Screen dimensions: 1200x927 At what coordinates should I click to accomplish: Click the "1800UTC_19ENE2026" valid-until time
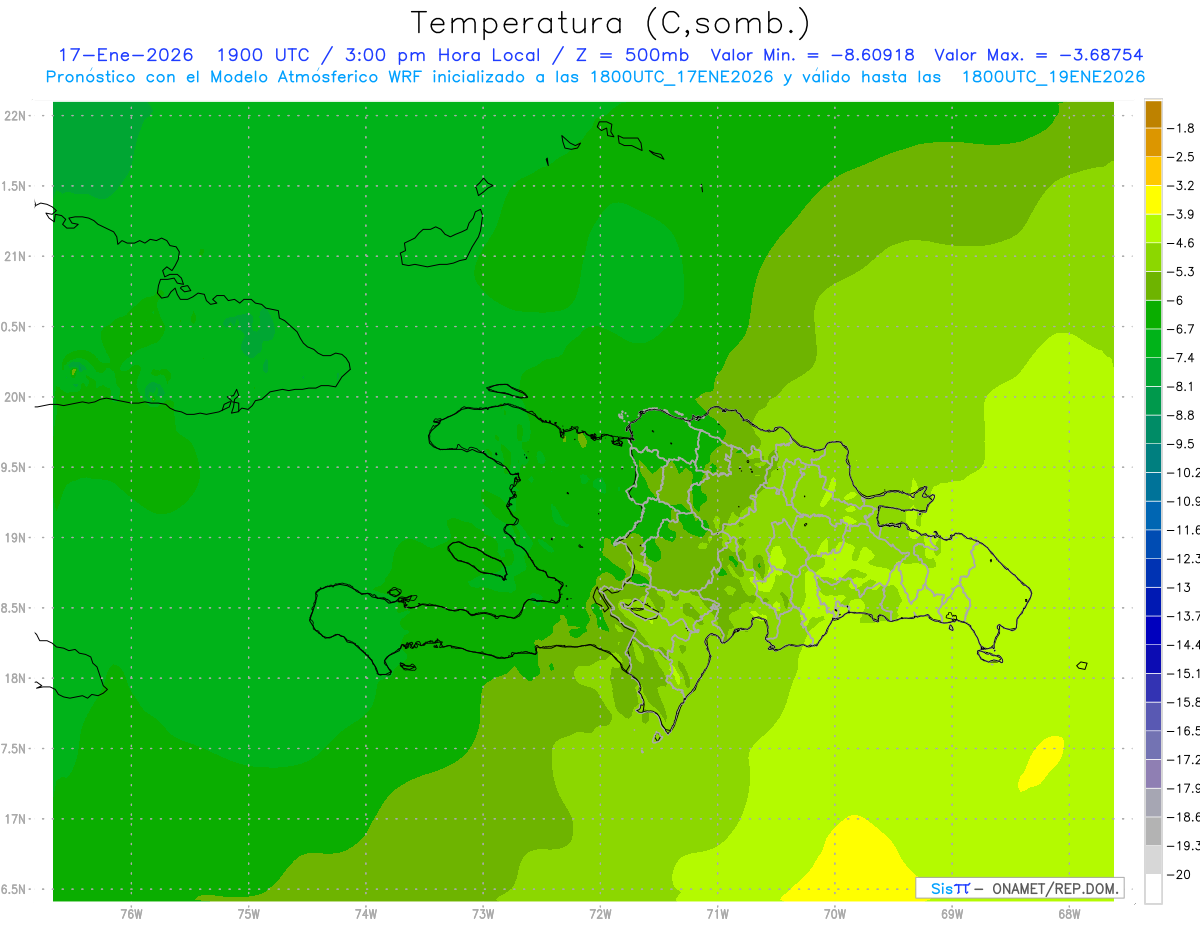pos(1053,77)
